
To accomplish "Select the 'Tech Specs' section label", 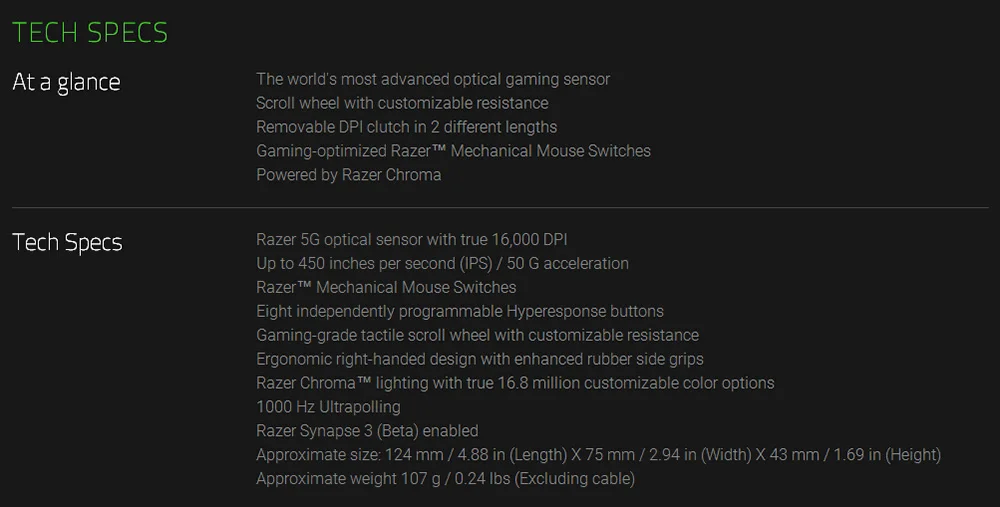I will (x=67, y=243).
